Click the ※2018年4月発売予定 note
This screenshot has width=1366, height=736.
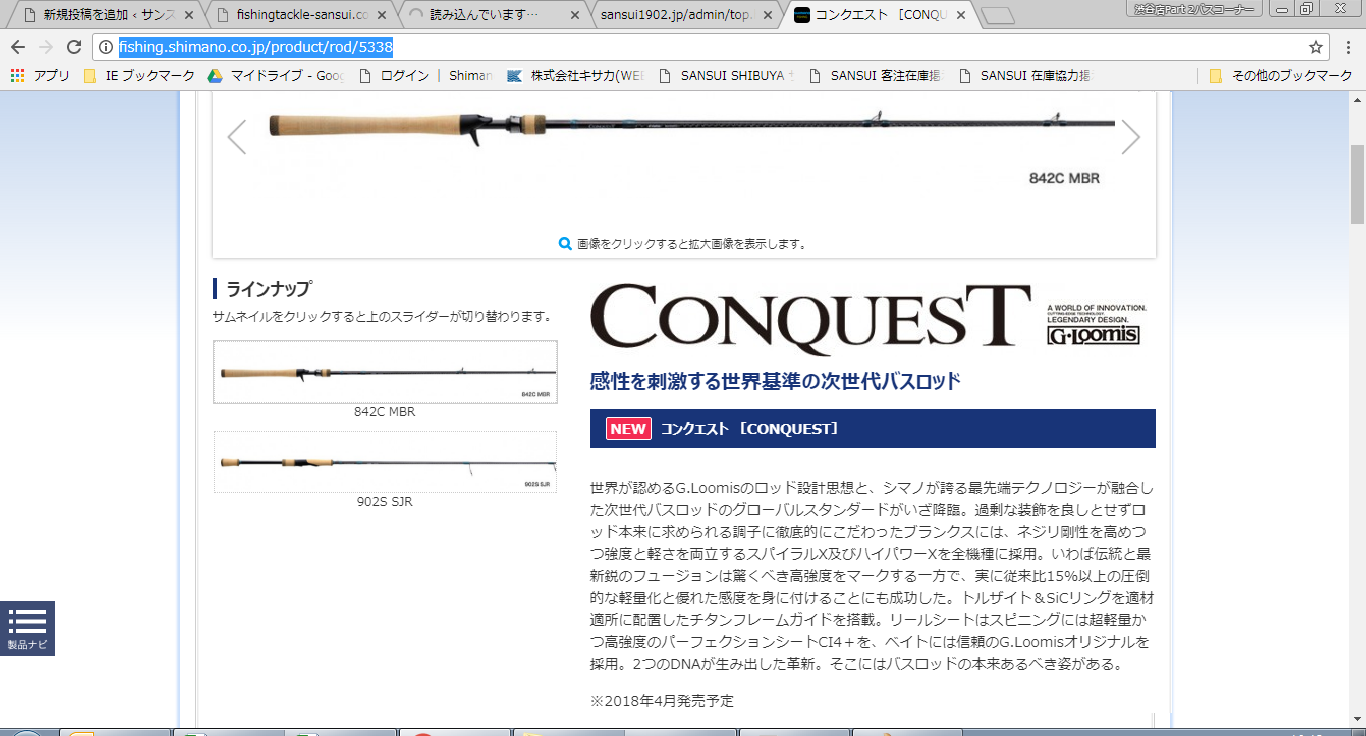coord(662,701)
